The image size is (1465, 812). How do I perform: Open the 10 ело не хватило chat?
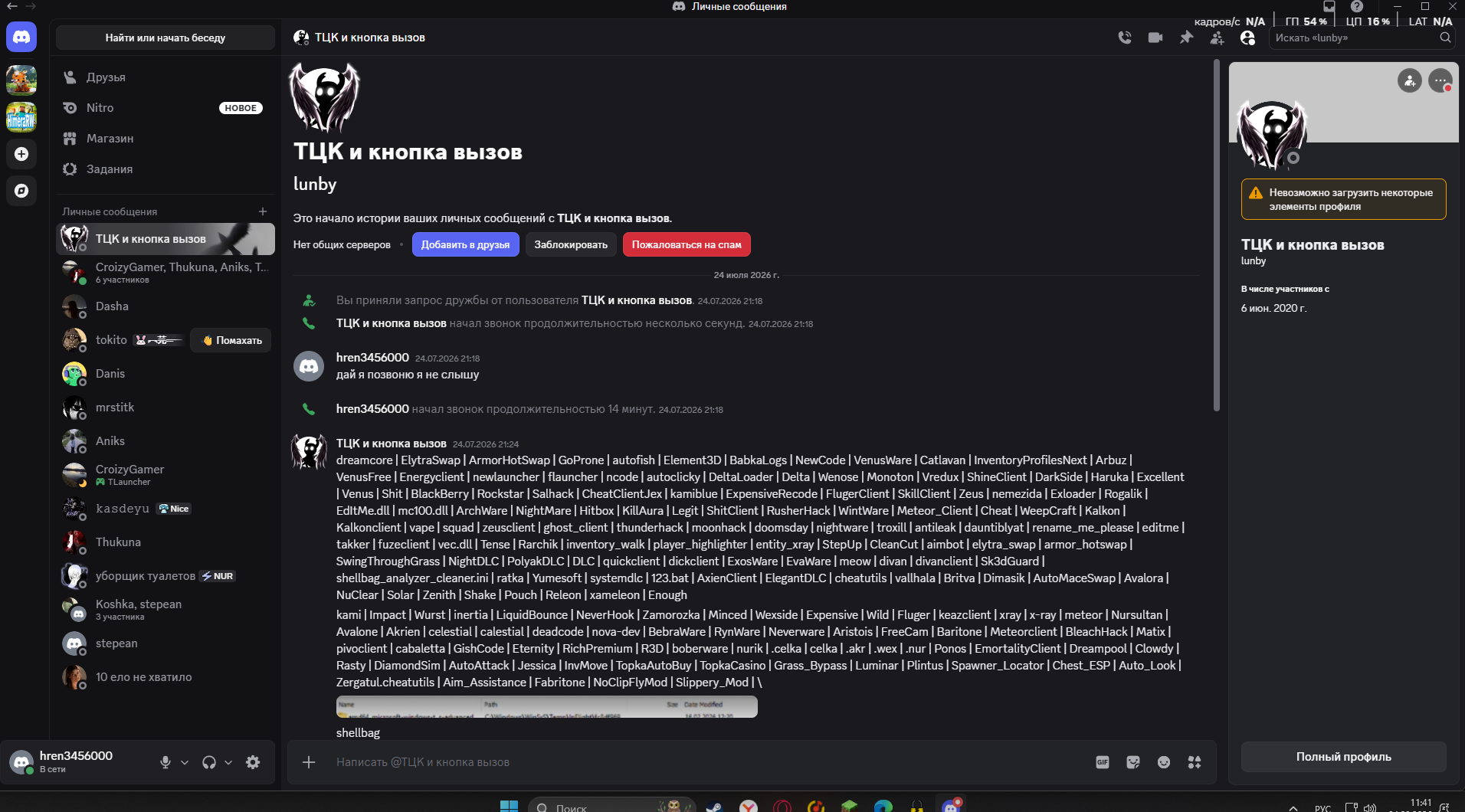point(166,677)
